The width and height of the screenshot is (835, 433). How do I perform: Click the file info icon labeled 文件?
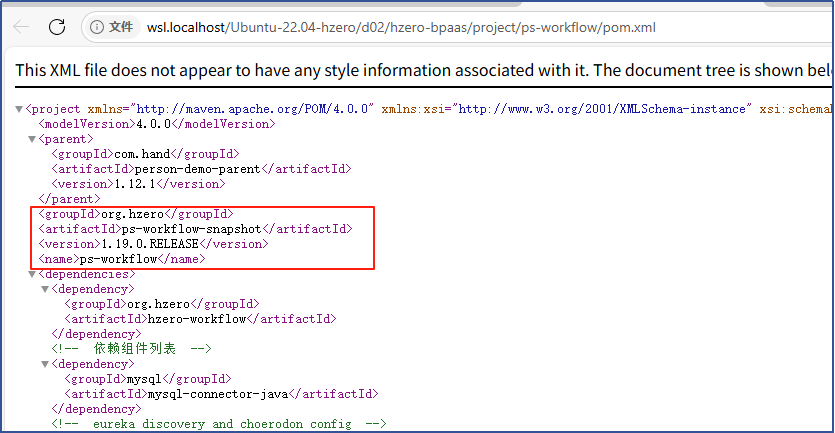(x=112, y=27)
